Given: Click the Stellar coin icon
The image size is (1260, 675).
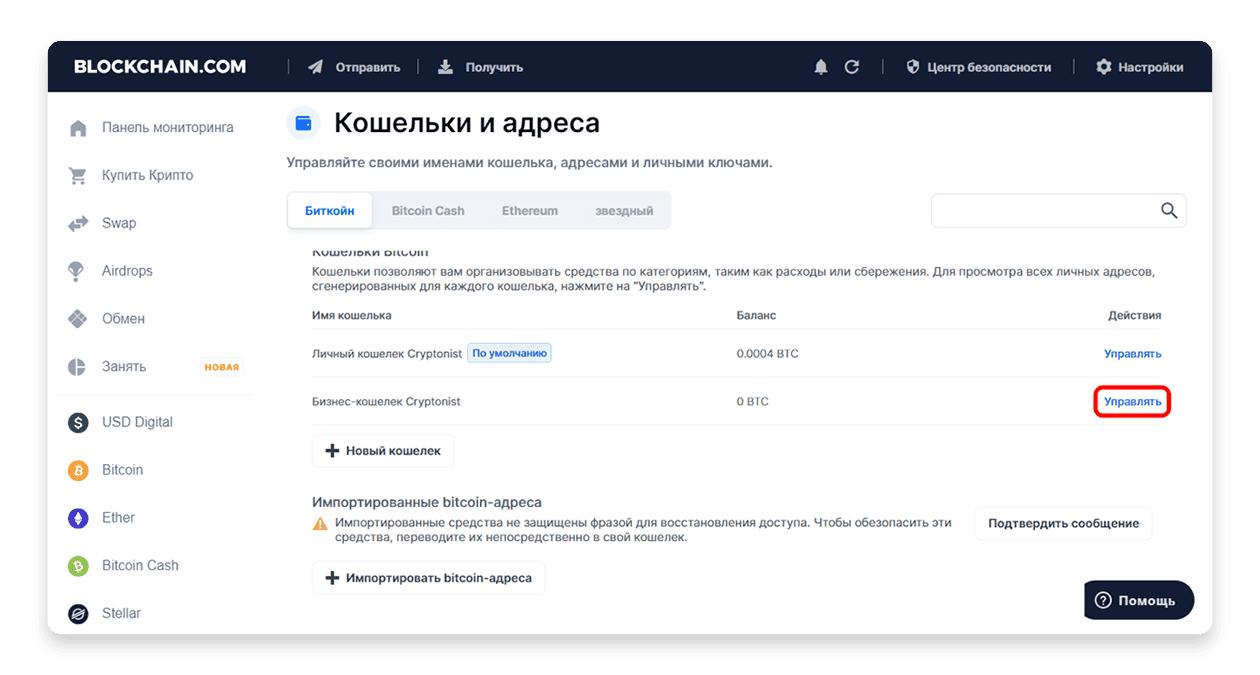Looking at the screenshot, I should 78,613.
